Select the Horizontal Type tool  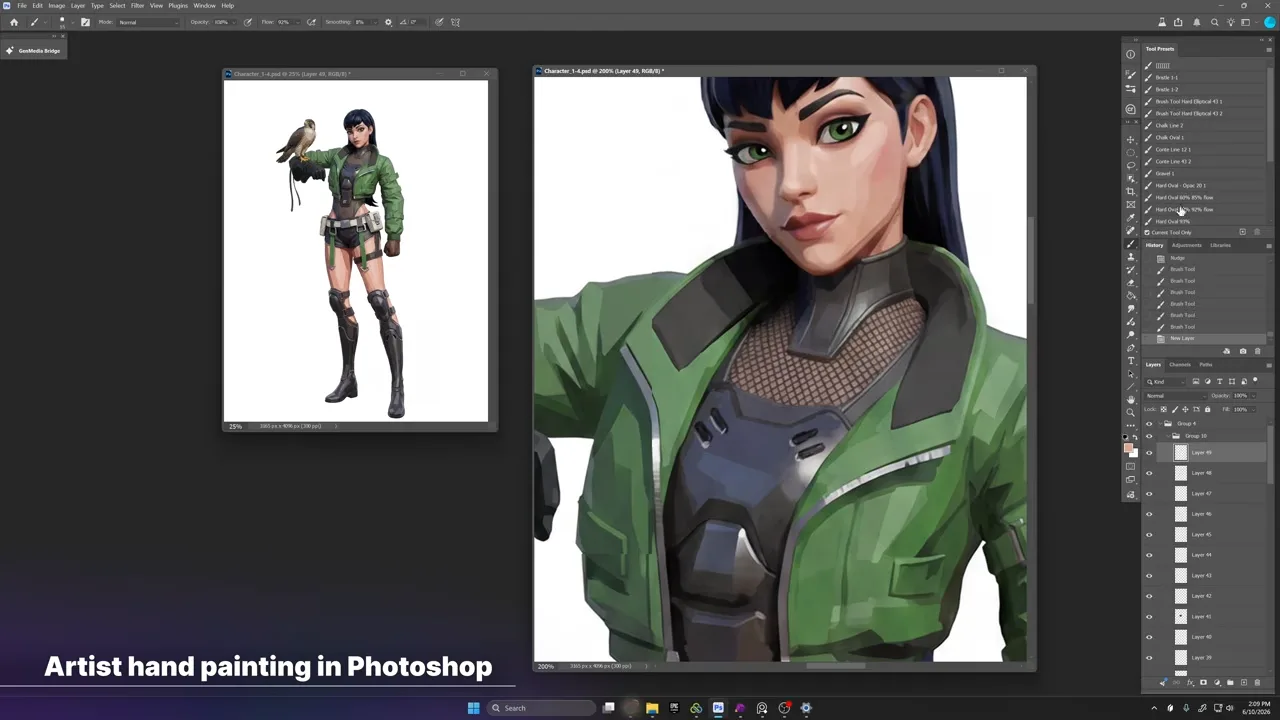pyautogui.click(x=1131, y=360)
